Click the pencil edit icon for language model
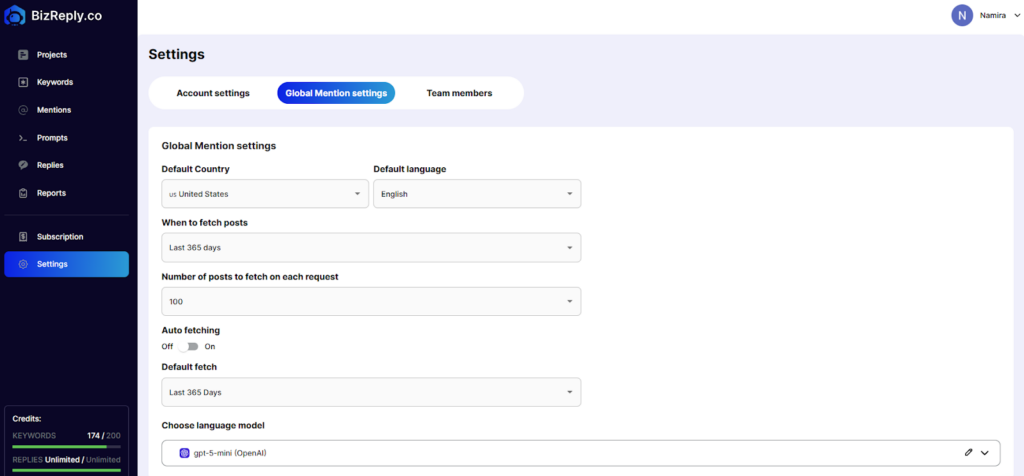 click(x=968, y=453)
